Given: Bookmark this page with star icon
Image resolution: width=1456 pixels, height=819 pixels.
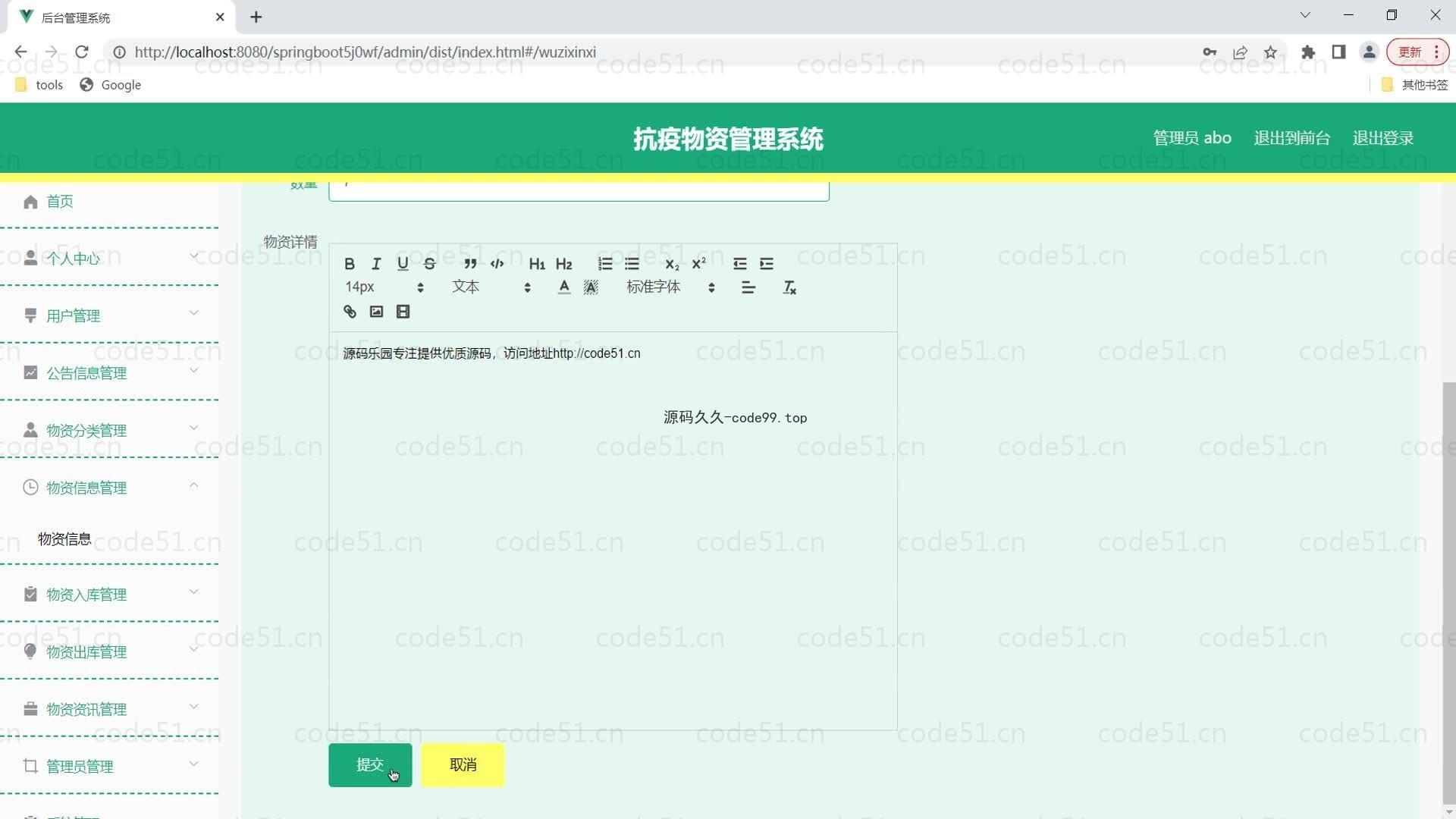Looking at the screenshot, I should point(1270,52).
